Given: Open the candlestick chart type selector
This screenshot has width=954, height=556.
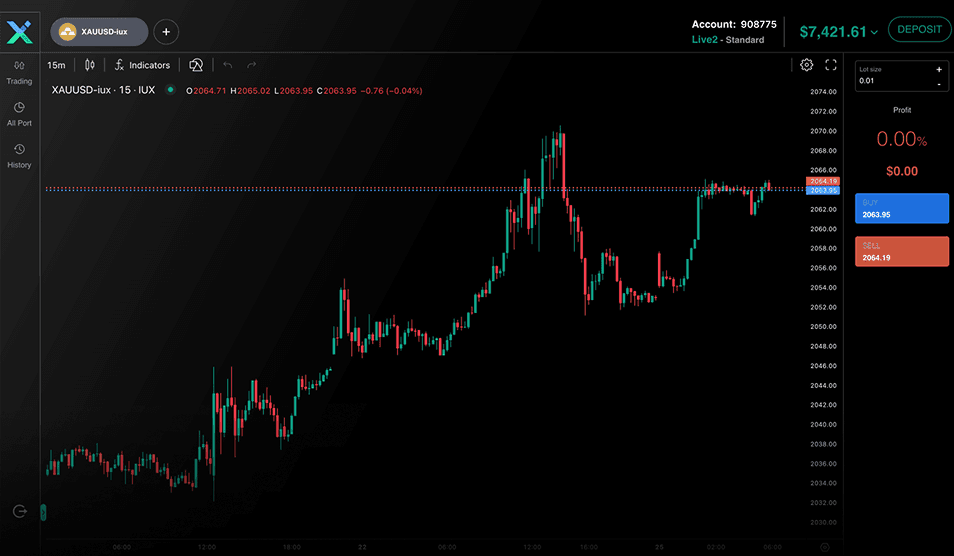Looking at the screenshot, I should [x=90, y=65].
